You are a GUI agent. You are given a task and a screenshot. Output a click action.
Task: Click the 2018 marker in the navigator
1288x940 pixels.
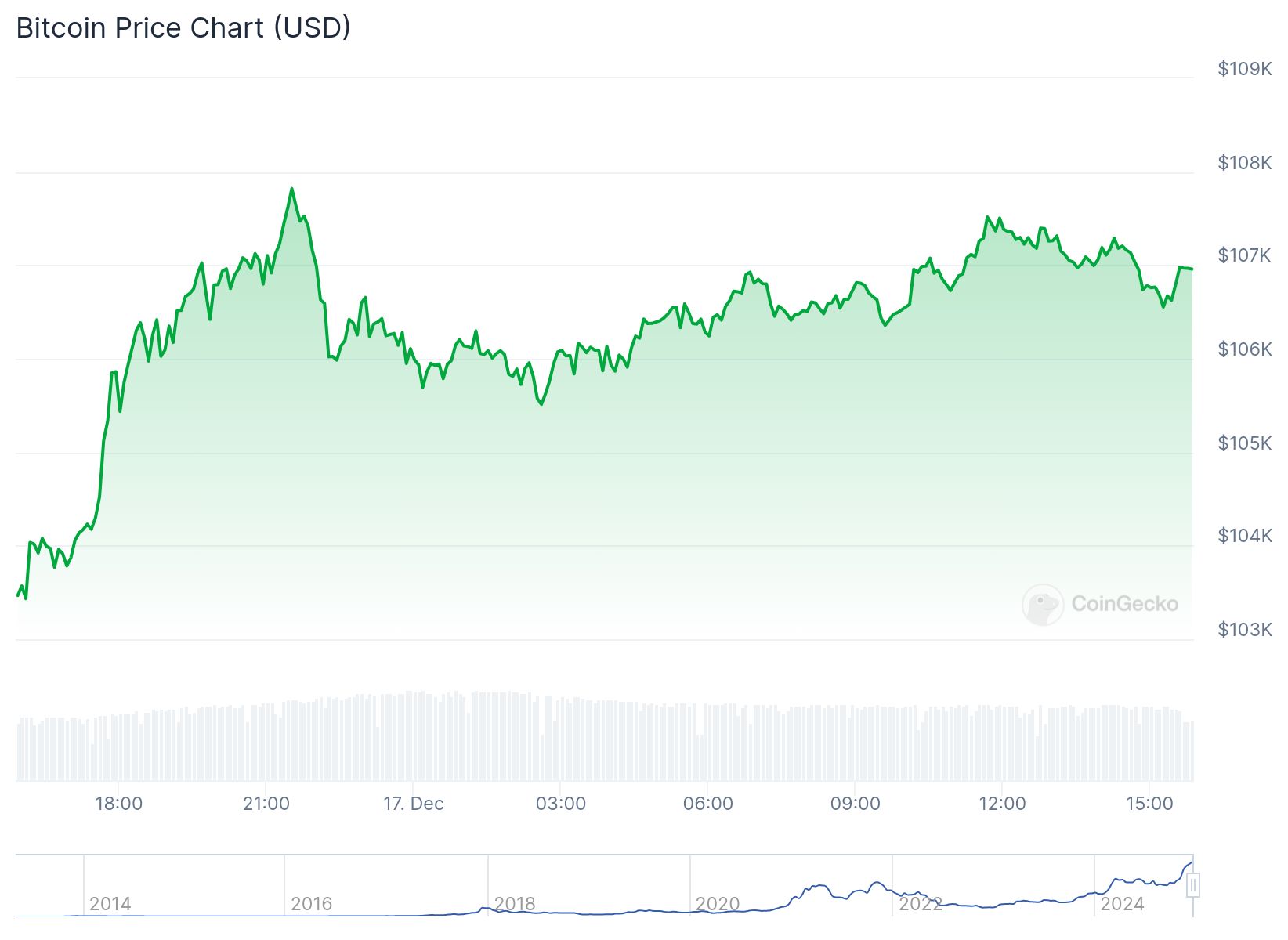coord(515,904)
